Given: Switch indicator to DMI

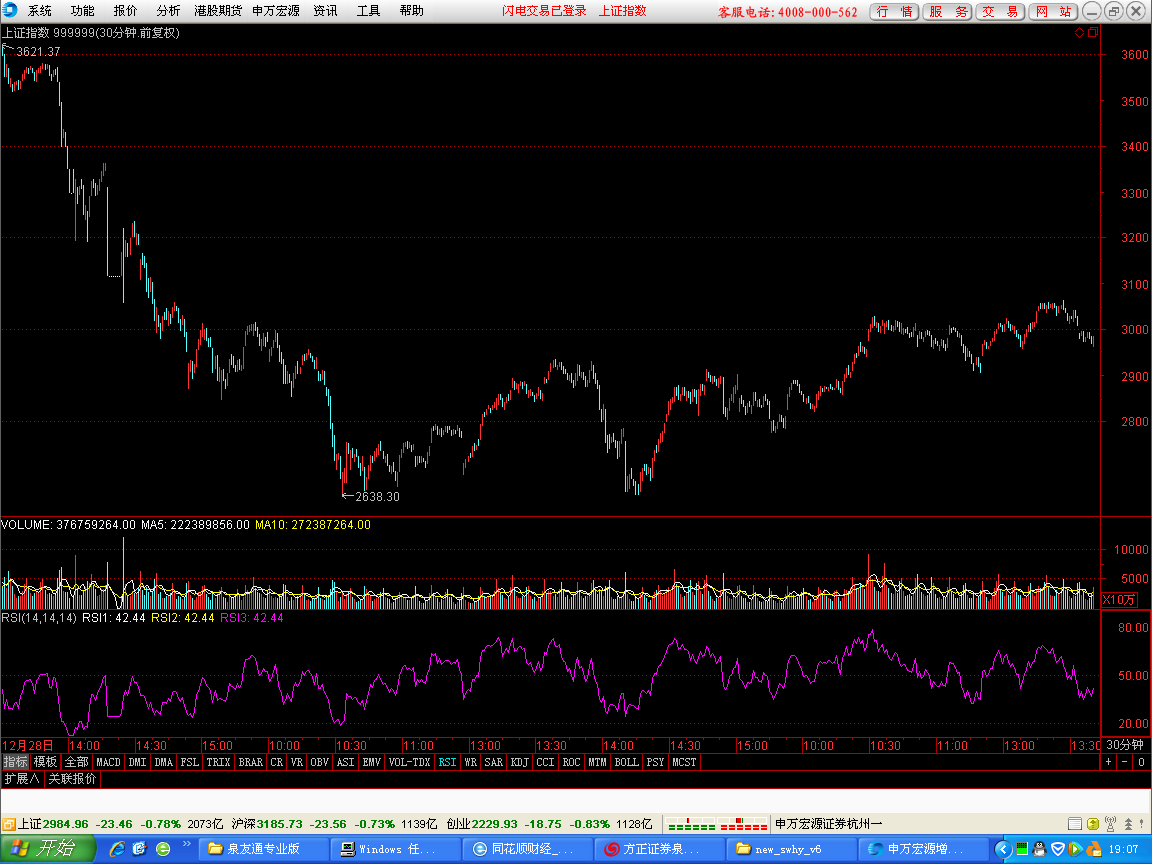Looking at the screenshot, I should (137, 762).
